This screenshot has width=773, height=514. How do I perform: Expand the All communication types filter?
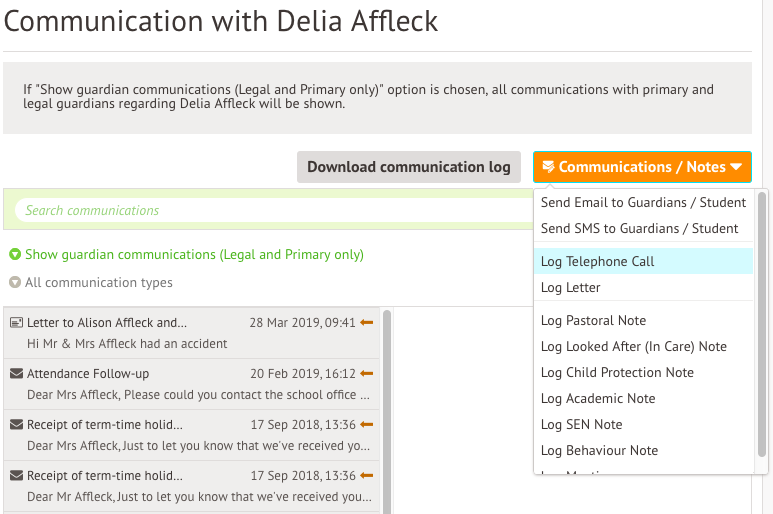click(98, 283)
